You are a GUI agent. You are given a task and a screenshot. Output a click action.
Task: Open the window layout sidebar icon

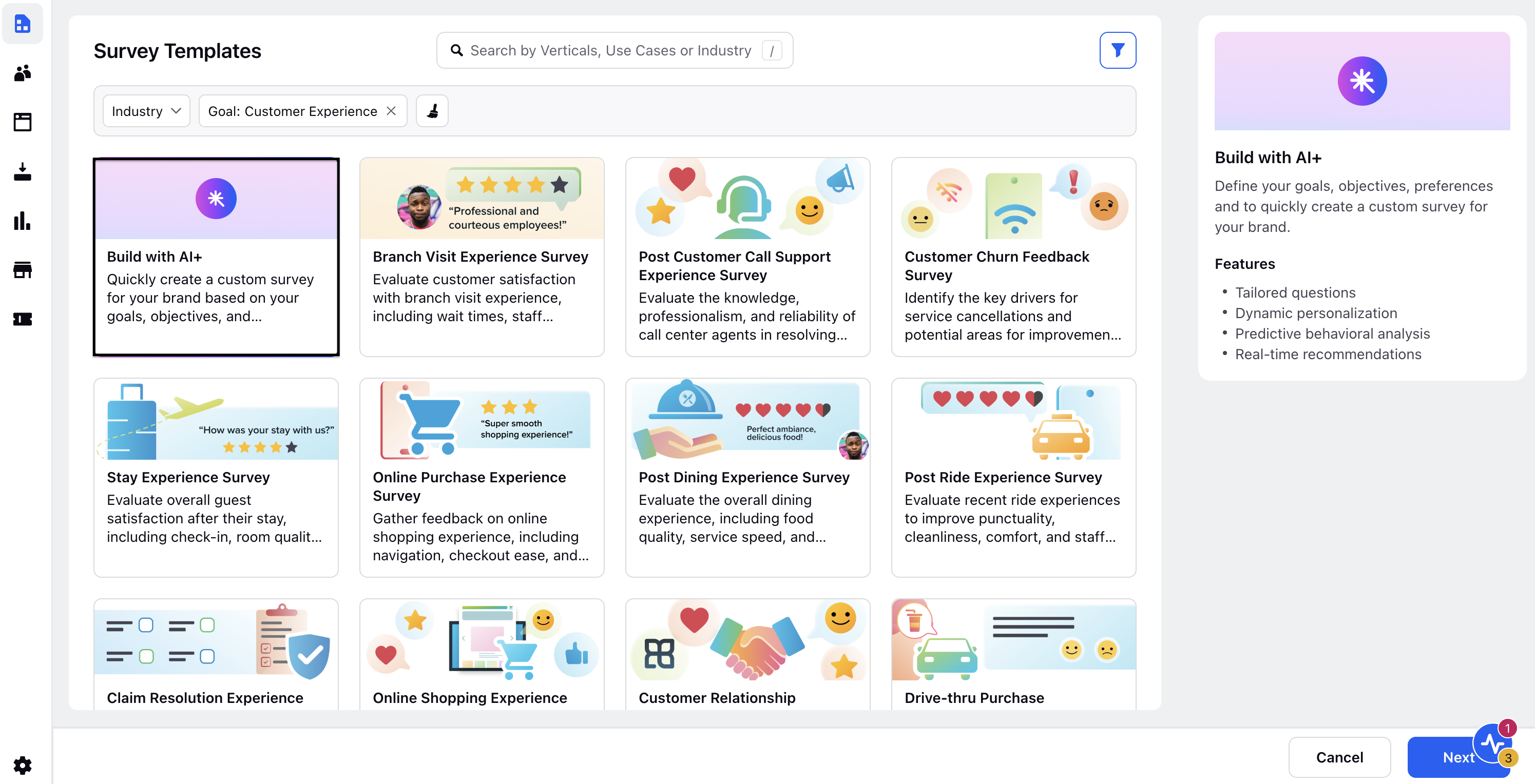pyautogui.click(x=23, y=122)
